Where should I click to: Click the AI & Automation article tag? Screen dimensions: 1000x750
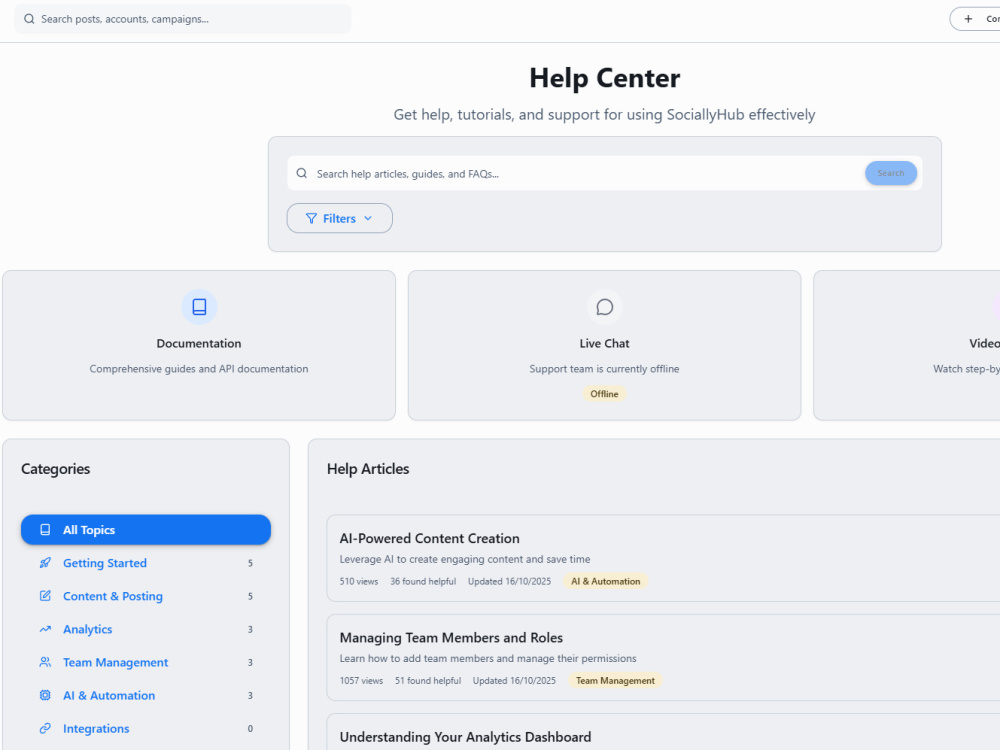tap(606, 582)
